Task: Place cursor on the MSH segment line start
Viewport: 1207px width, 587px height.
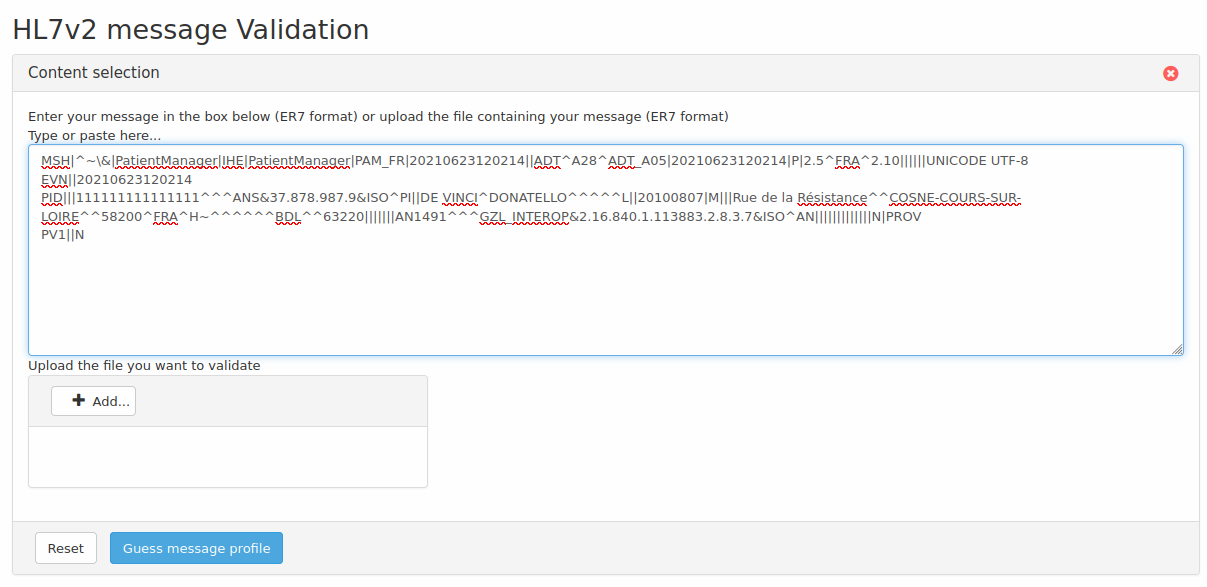Action: [42, 160]
